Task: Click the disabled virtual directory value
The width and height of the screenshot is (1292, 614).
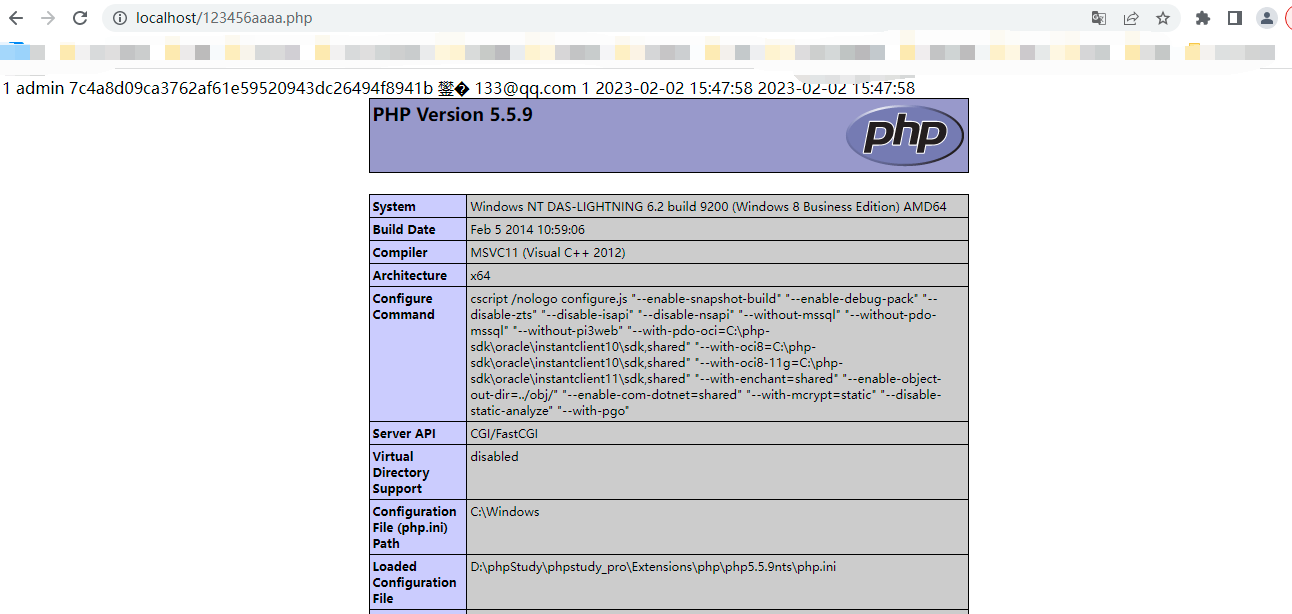Action: click(x=494, y=457)
